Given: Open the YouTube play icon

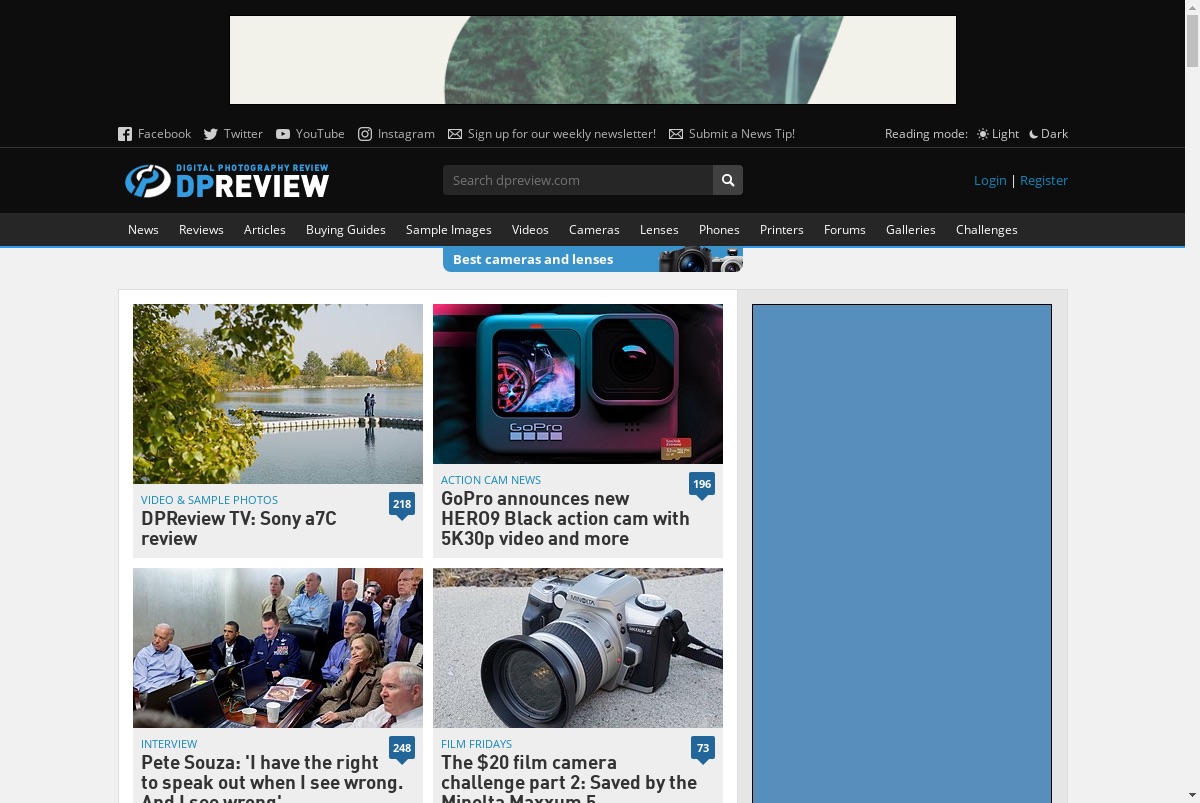Looking at the screenshot, I should tap(283, 134).
